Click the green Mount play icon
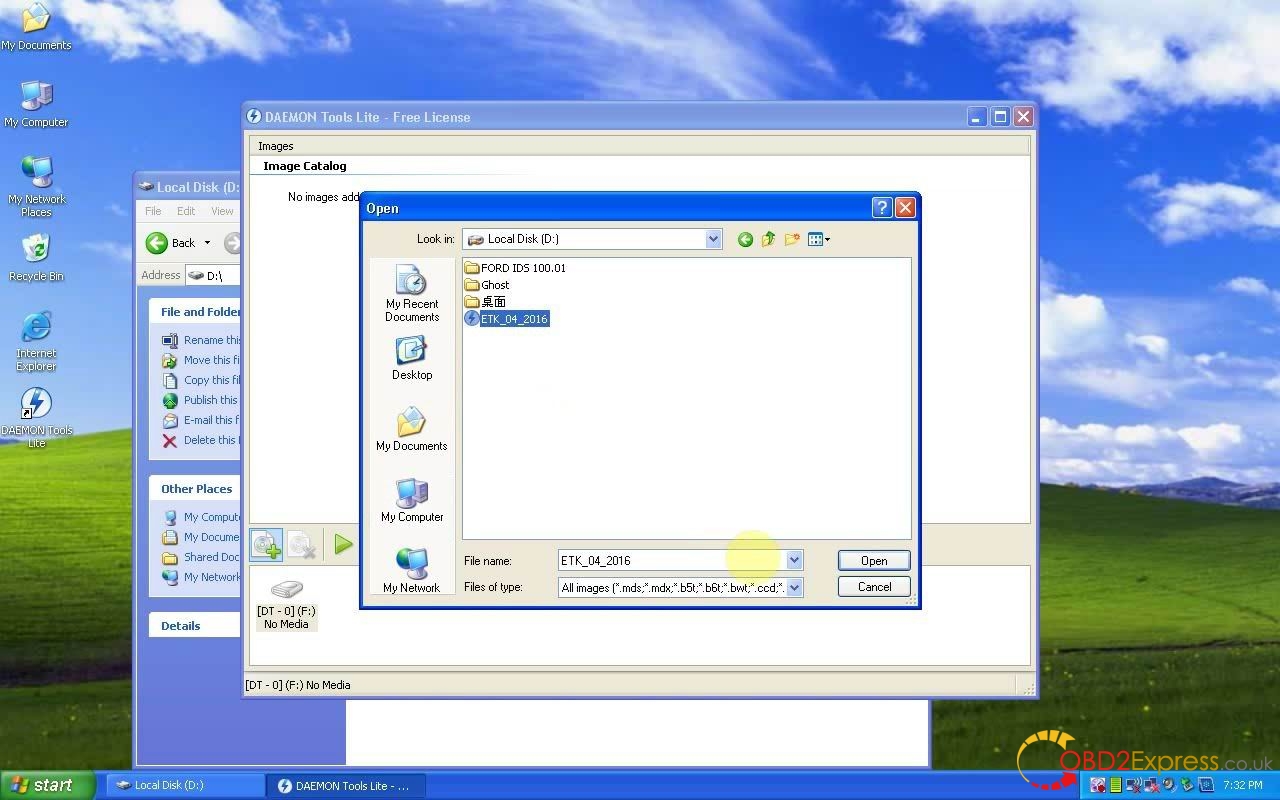 [343, 544]
